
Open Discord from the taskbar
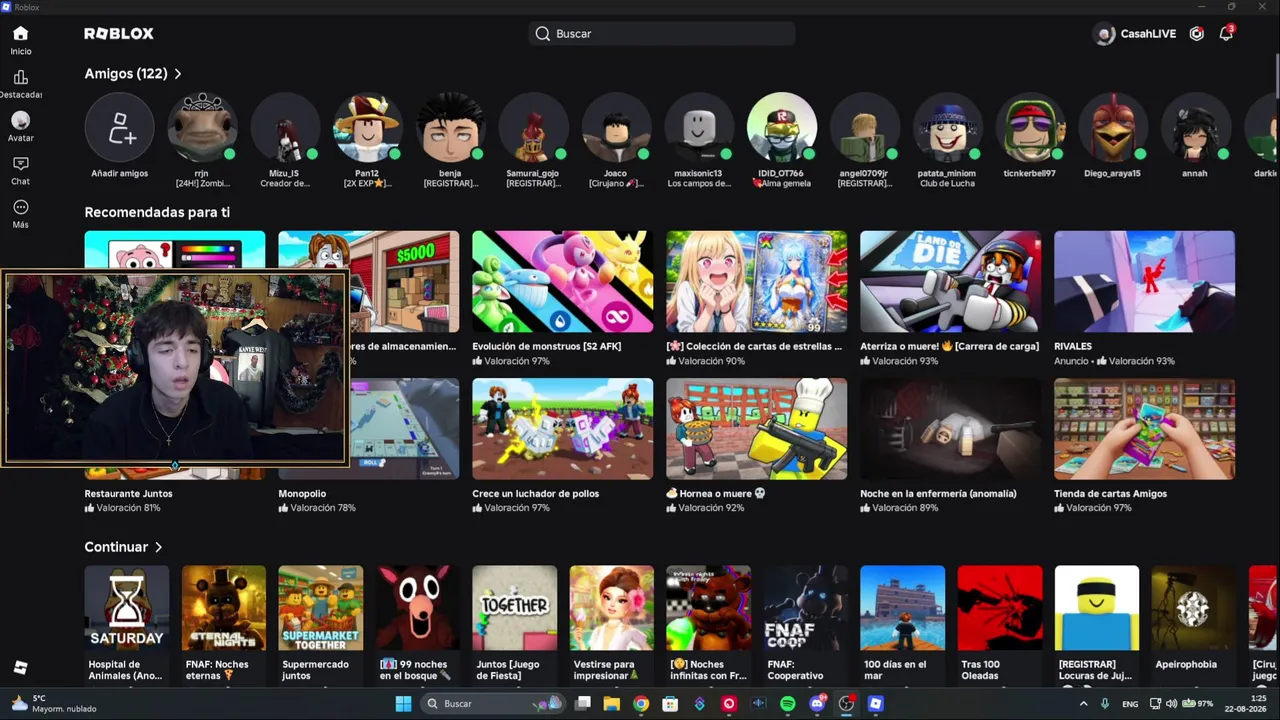817,704
